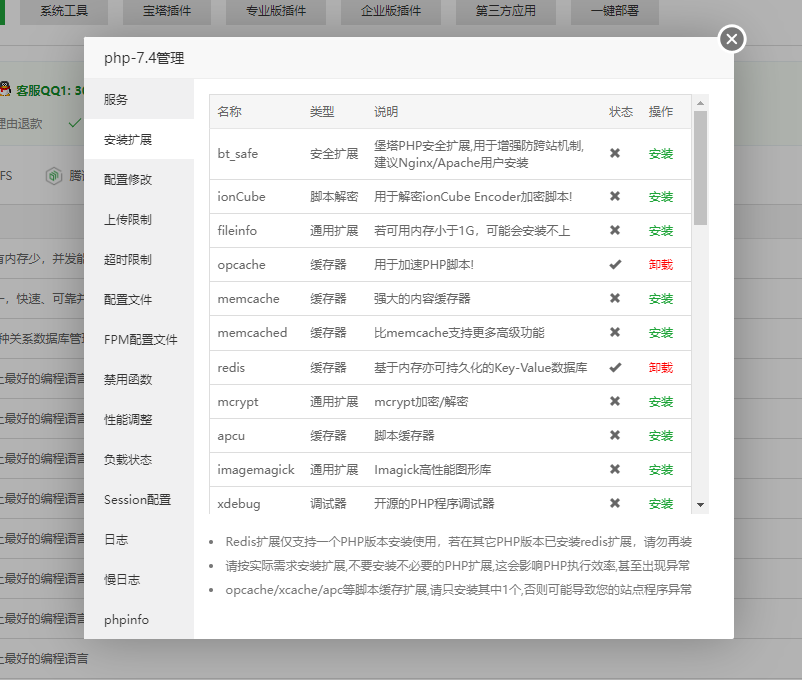Click the bt_safe status cross icon
802x680 pixels.
(615, 154)
